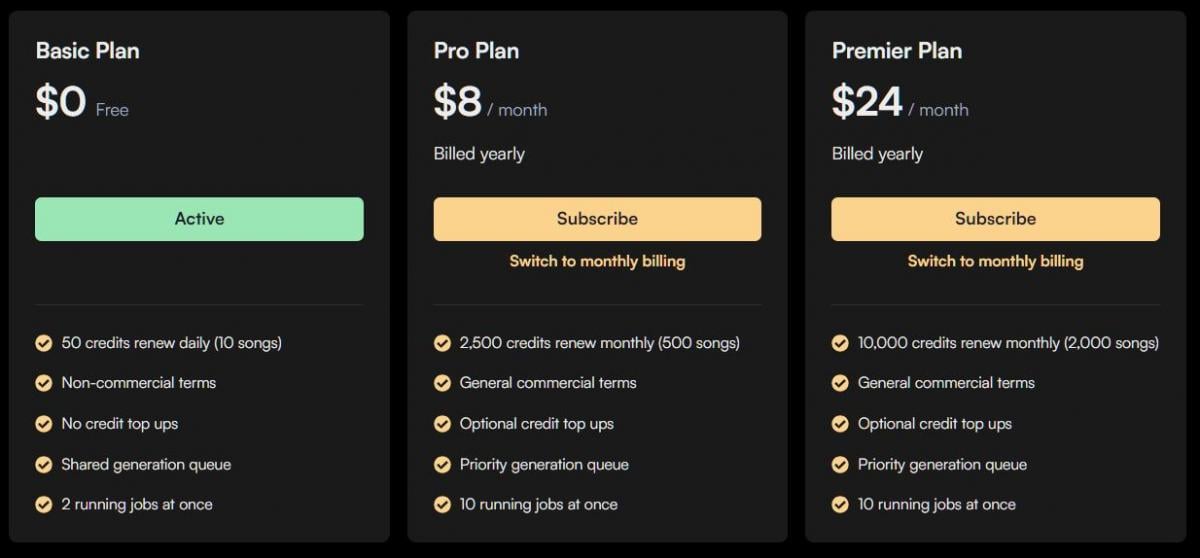Click checkmark icon beside 50 credits renew daily

point(44,343)
